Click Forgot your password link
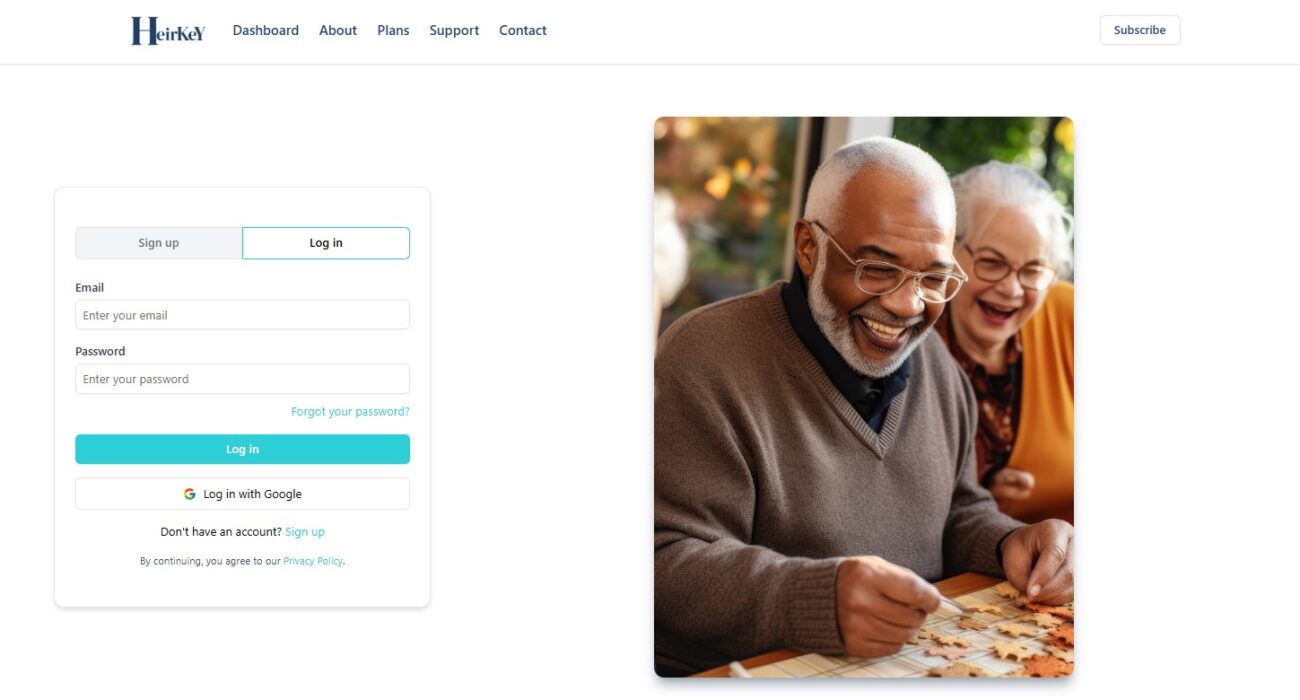 coord(350,412)
